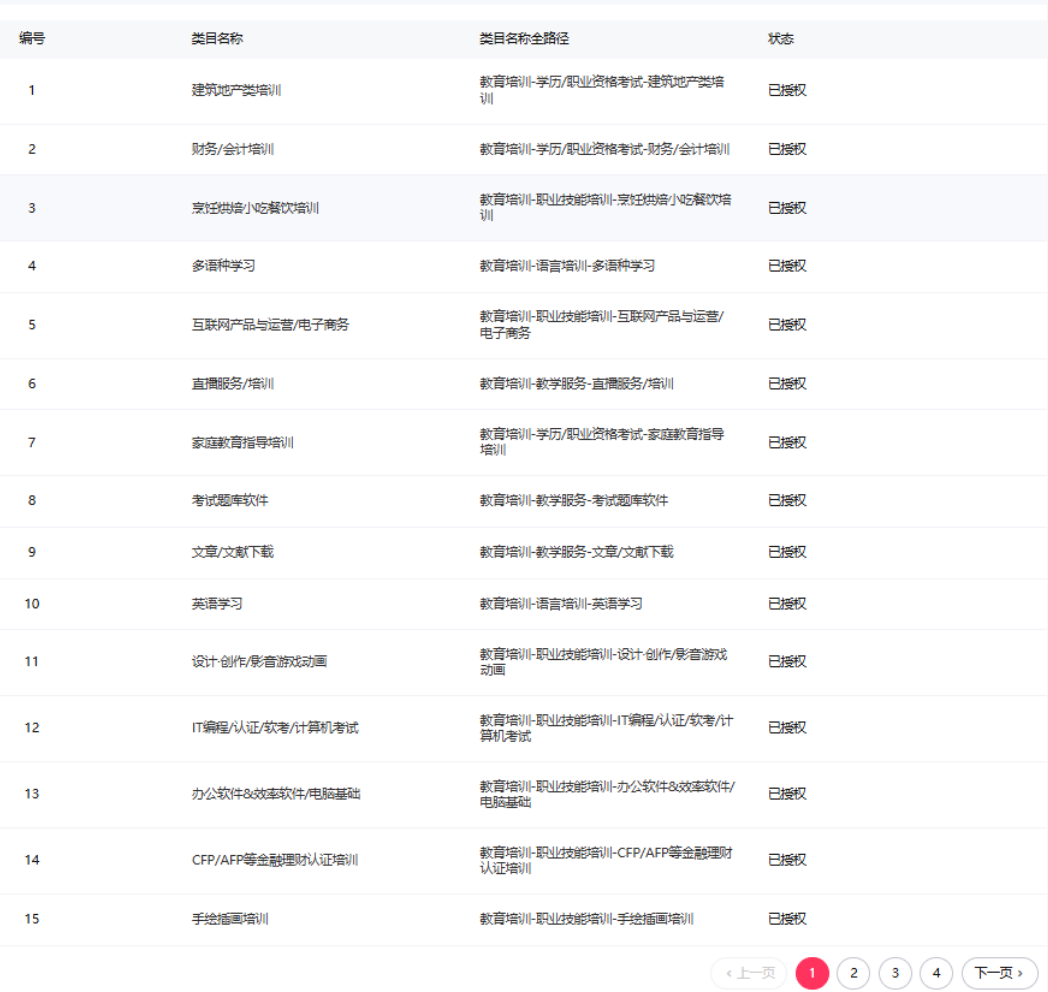Click the 下一页 next page button

999,973
